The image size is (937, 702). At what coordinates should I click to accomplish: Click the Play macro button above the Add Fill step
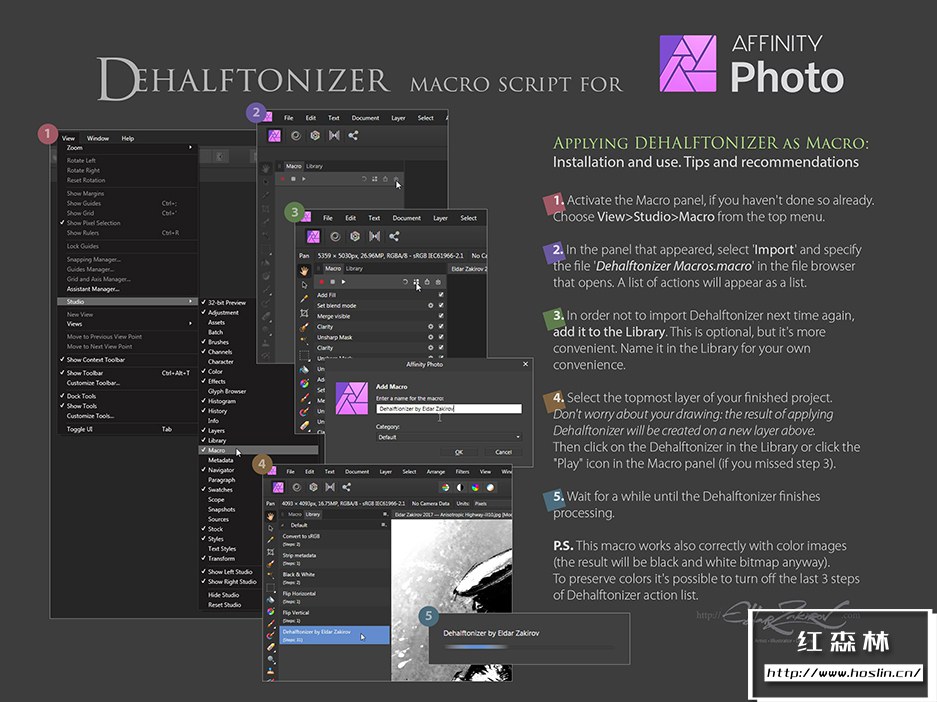(343, 282)
